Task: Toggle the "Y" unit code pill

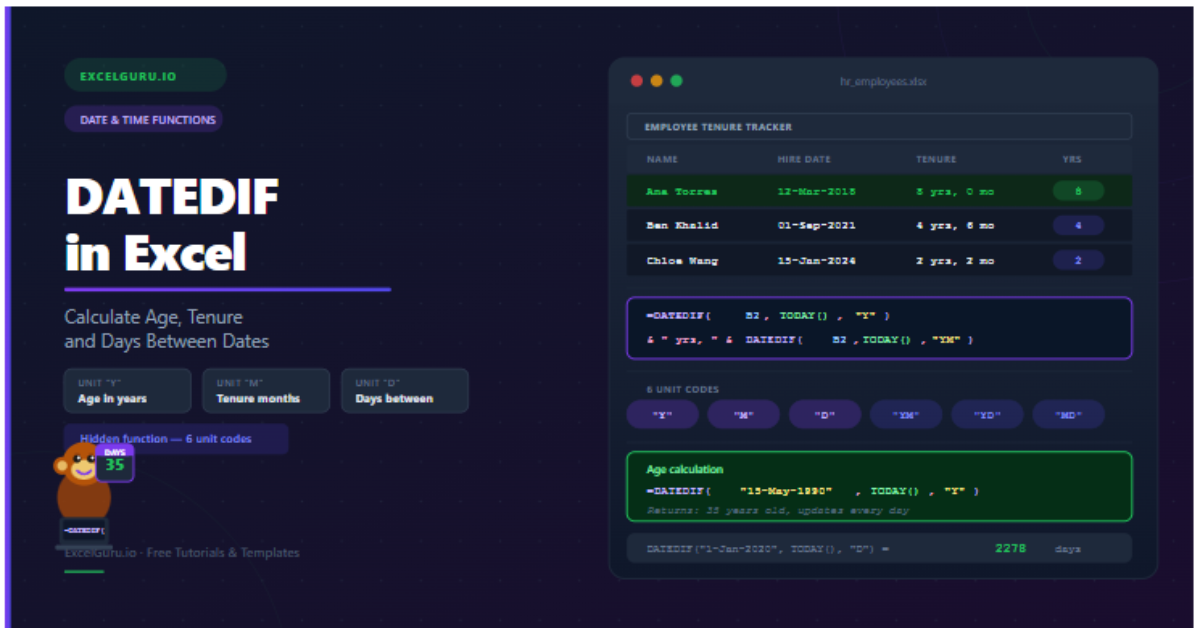Action: pos(662,415)
